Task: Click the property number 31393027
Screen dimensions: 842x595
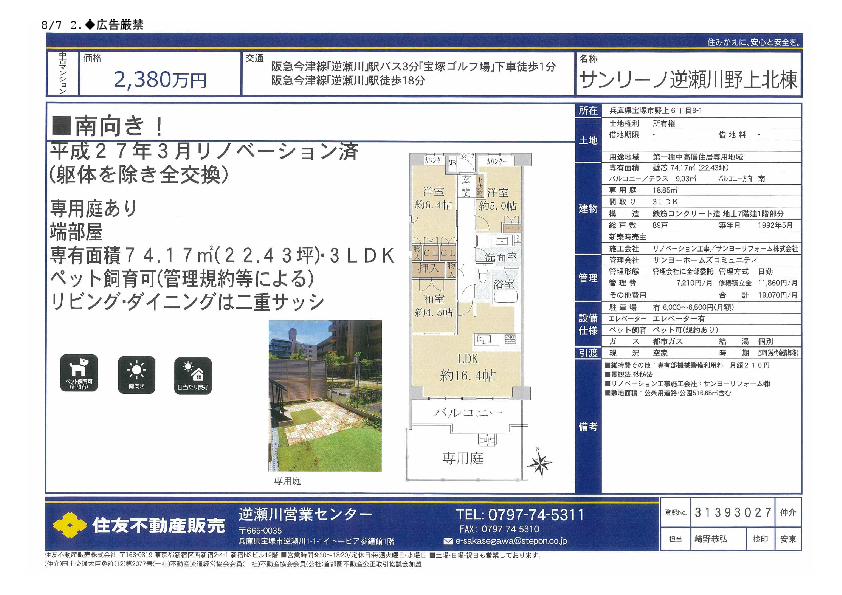Action: 732,512
